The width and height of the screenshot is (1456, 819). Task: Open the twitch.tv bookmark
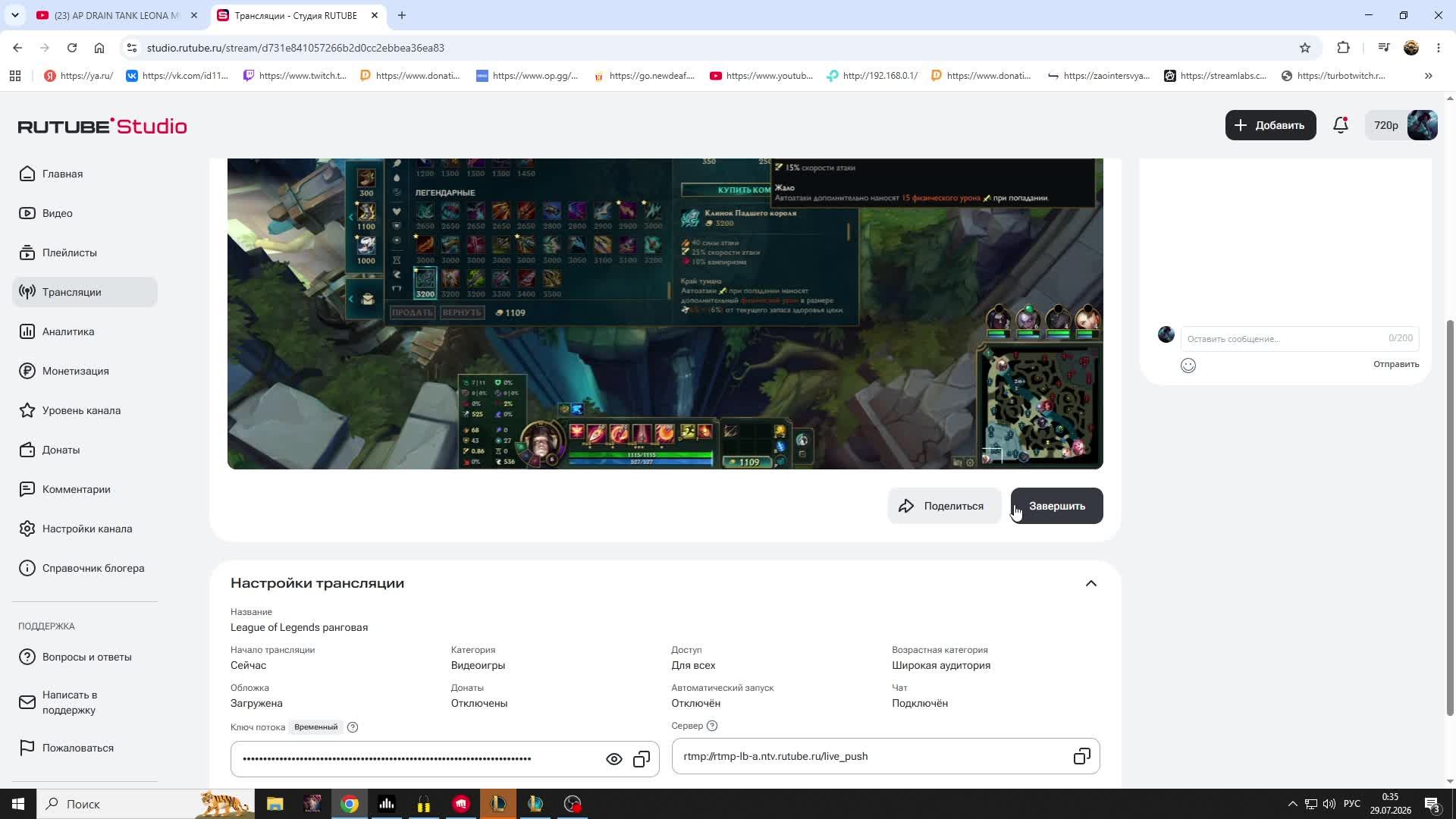(x=295, y=76)
